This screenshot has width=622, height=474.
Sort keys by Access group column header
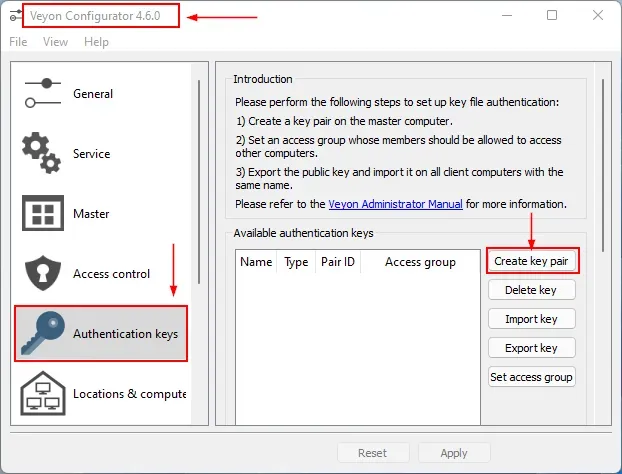coord(420,262)
